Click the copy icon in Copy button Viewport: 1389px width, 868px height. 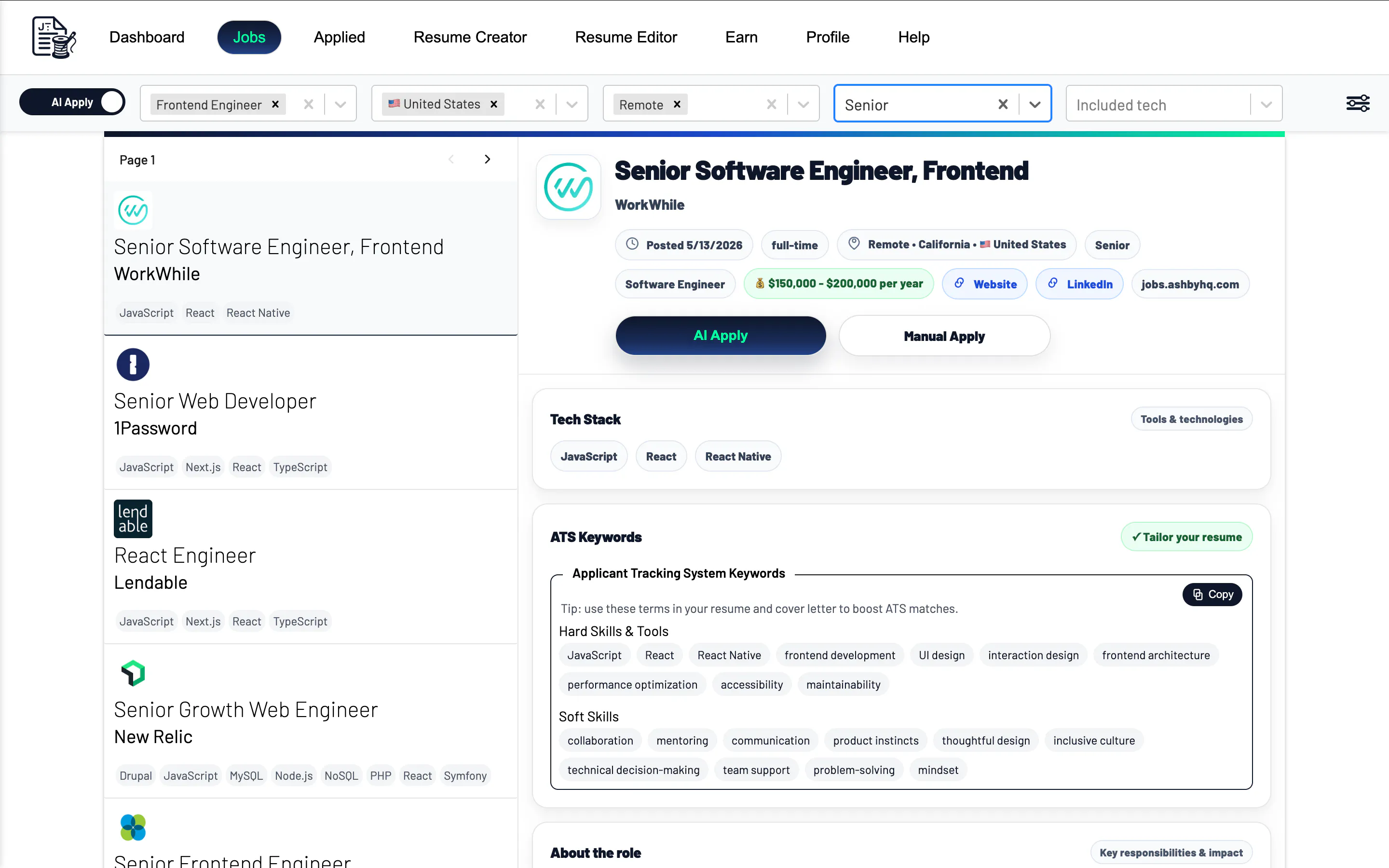pyautogui.click(x=1198, y=594)
